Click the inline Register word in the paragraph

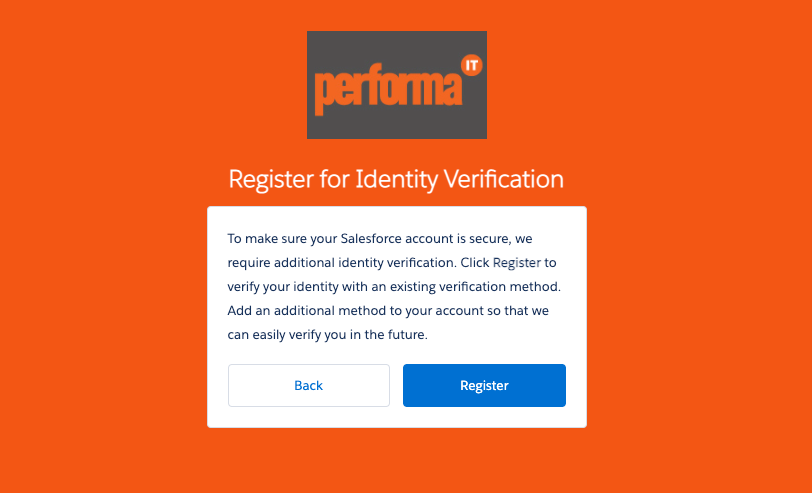click(x=516, y=263)
